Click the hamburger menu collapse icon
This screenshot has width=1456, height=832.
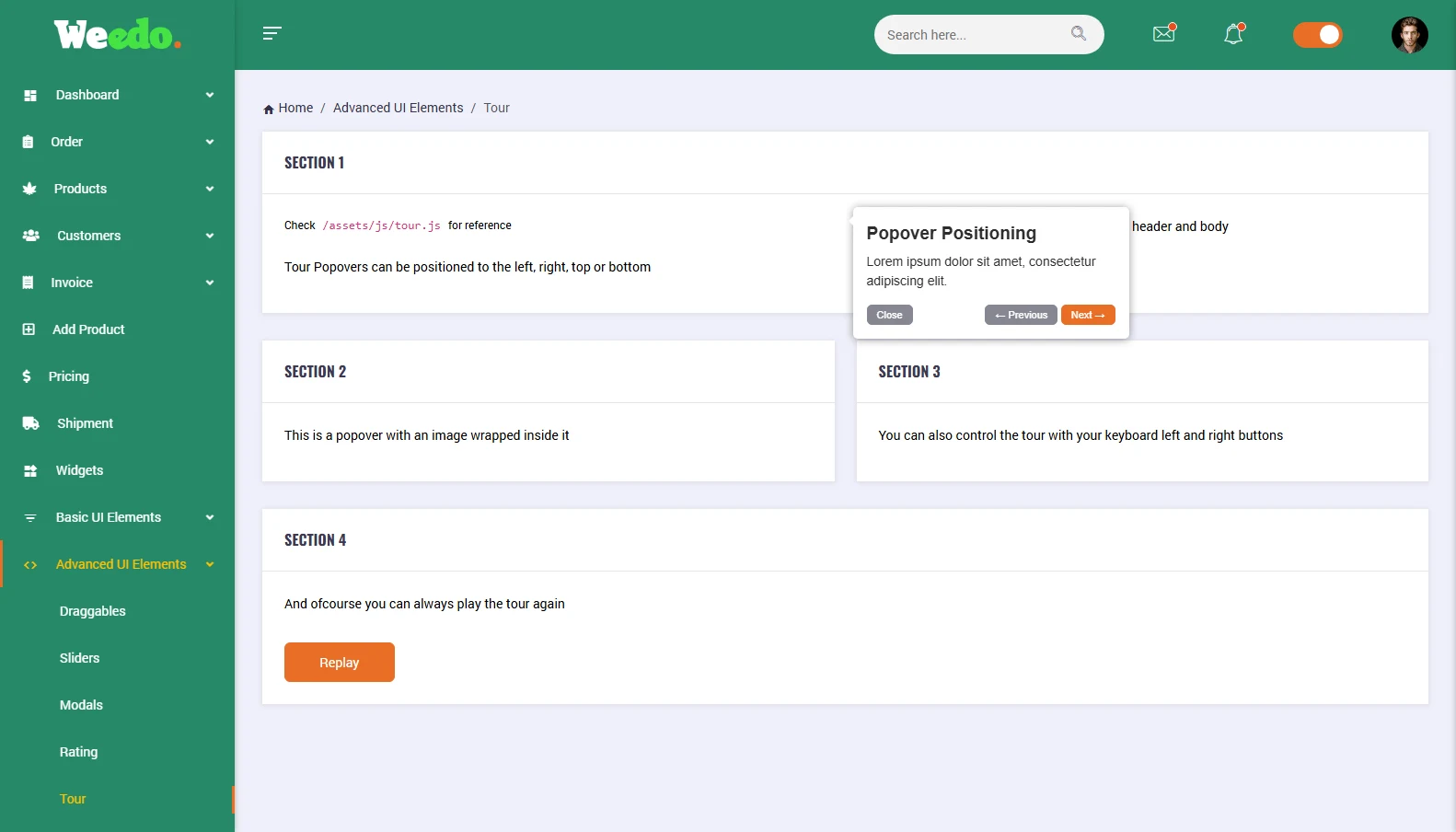point(272,34)
